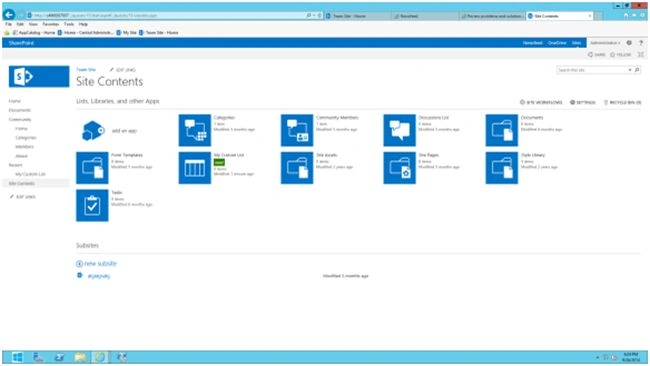
Task: Switch to the Team Site - Home tab
Action: click(x=357, y=16)
